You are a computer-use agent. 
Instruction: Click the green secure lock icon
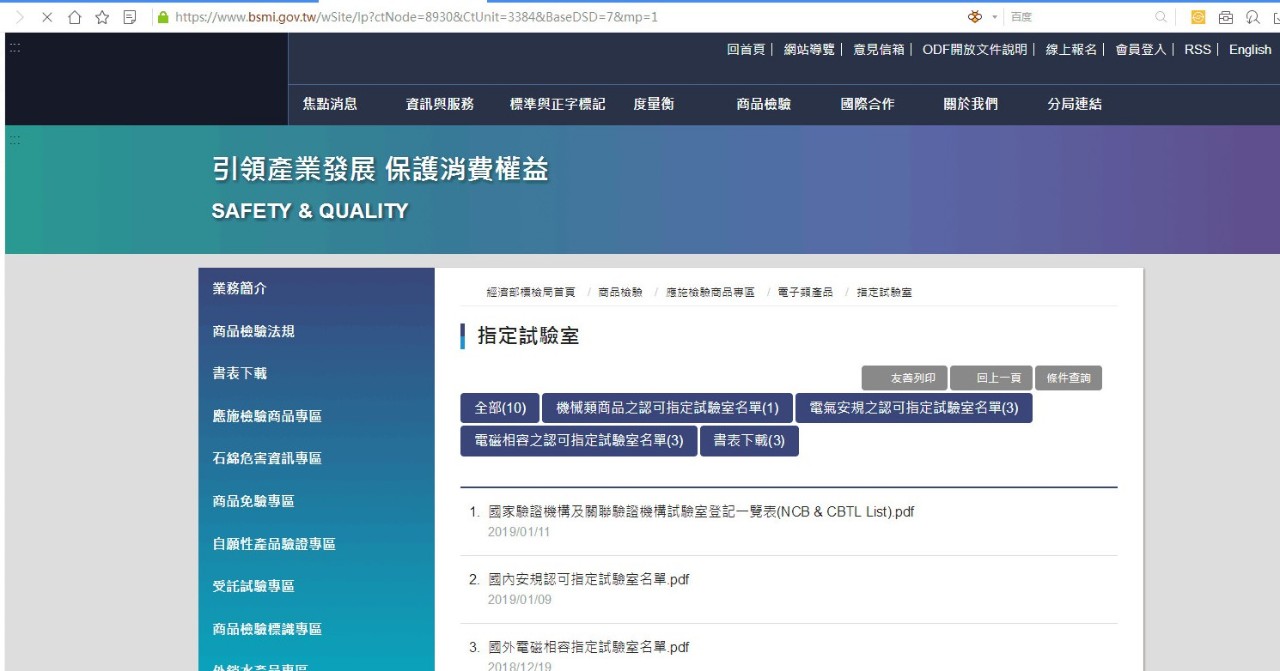point(163,17)
